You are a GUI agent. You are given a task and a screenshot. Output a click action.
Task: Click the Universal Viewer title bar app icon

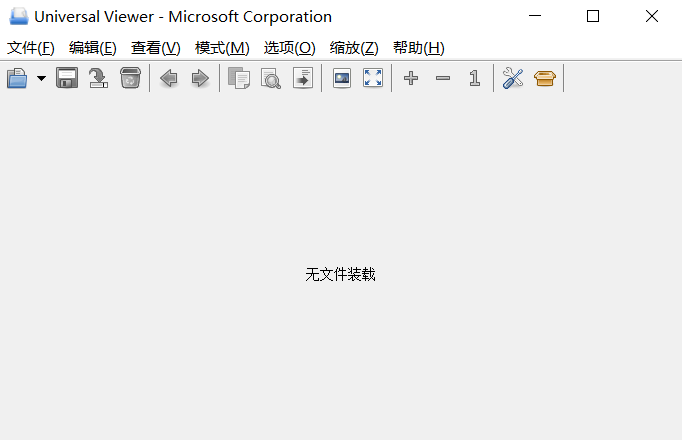pyautogui.click(x=19, y=17)
